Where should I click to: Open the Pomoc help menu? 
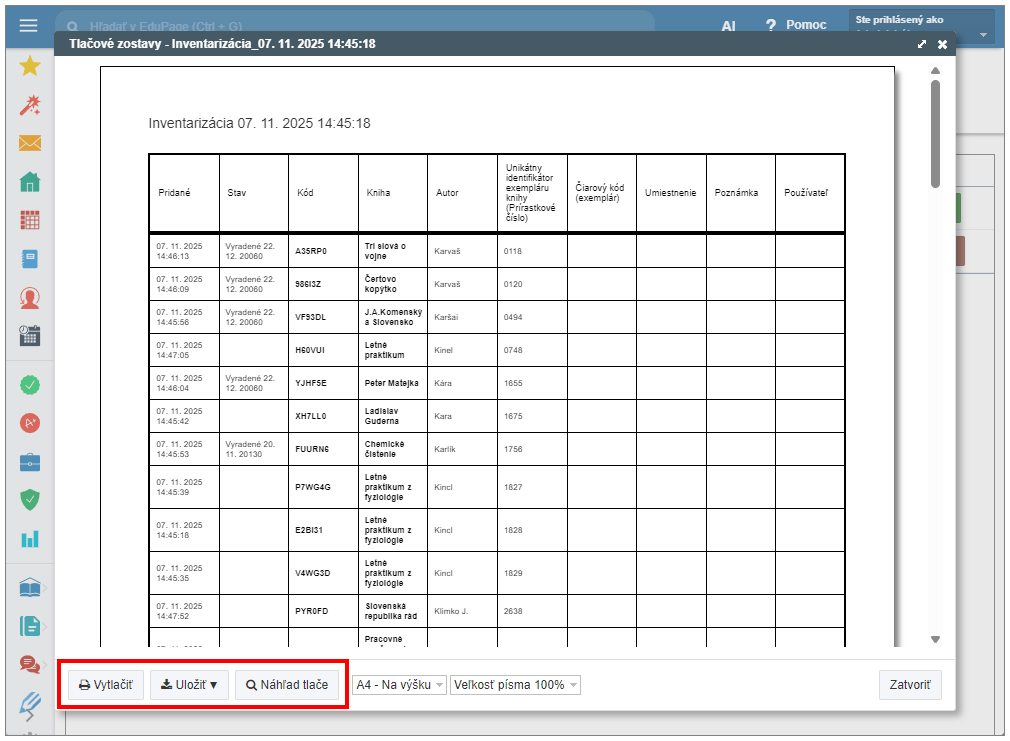pos(796,25)
